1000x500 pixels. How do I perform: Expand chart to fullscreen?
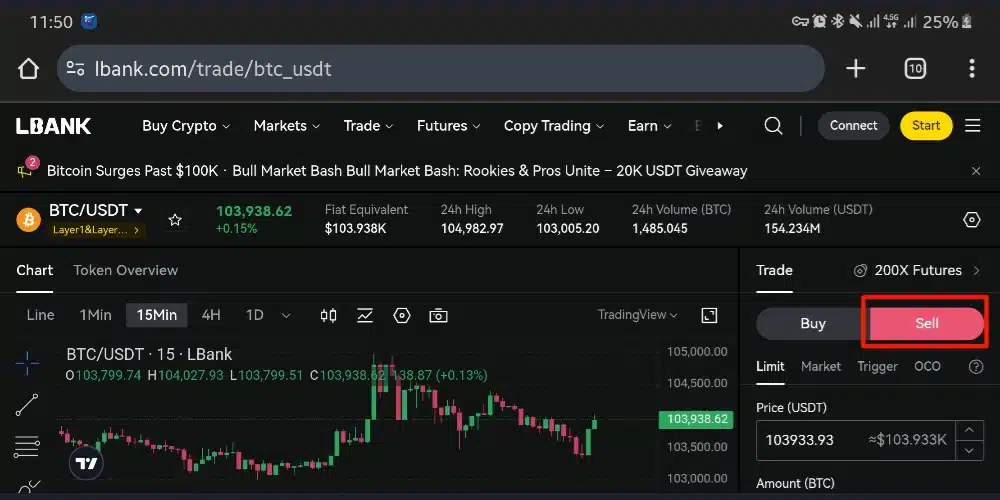[709, 315]
